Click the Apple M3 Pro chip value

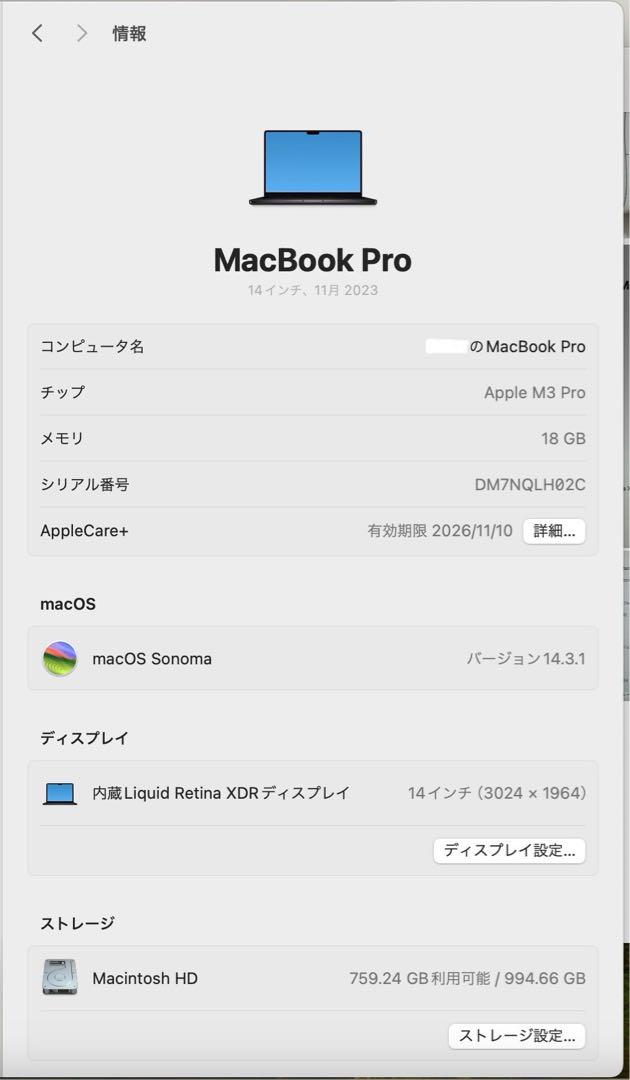click(x=535, y=393)
